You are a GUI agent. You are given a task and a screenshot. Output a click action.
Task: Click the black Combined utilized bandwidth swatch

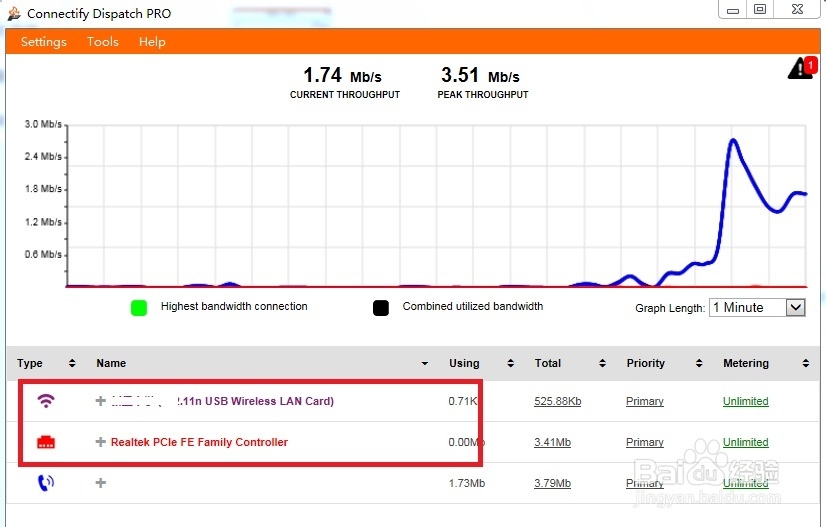pos(381,308)
